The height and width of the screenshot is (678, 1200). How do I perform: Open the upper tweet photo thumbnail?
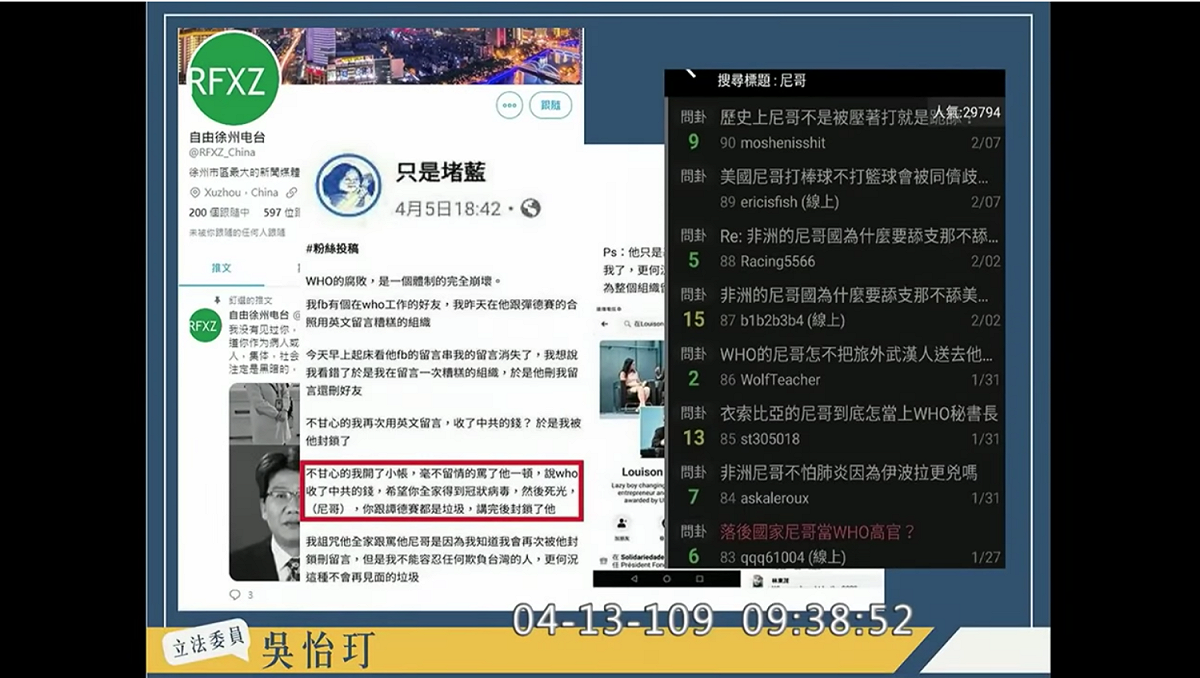click(x=264, y=412)
